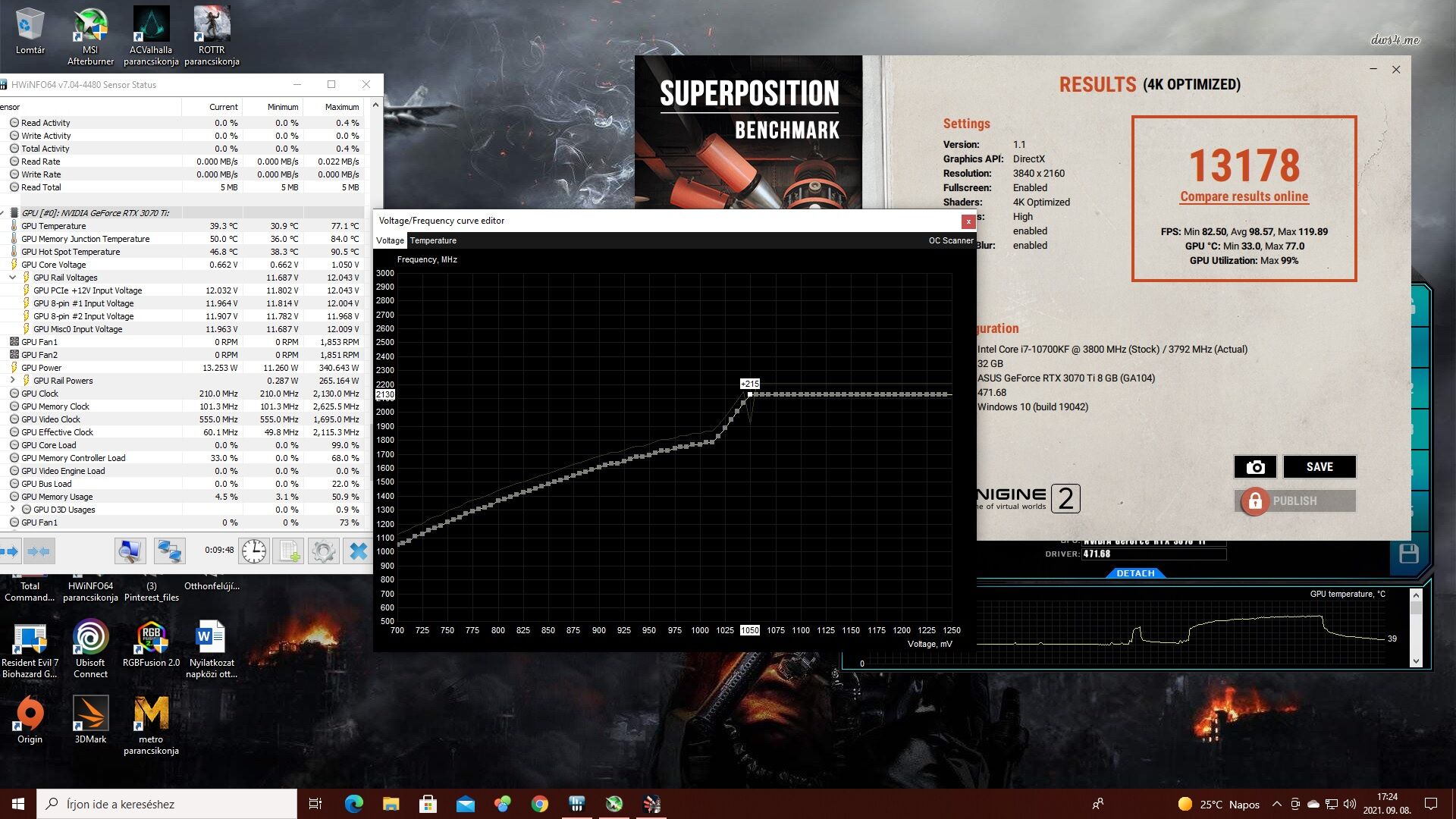Click the HWiNFO summary magnifier monitor icon
1456x819 pixels.
tap(130, 551)
